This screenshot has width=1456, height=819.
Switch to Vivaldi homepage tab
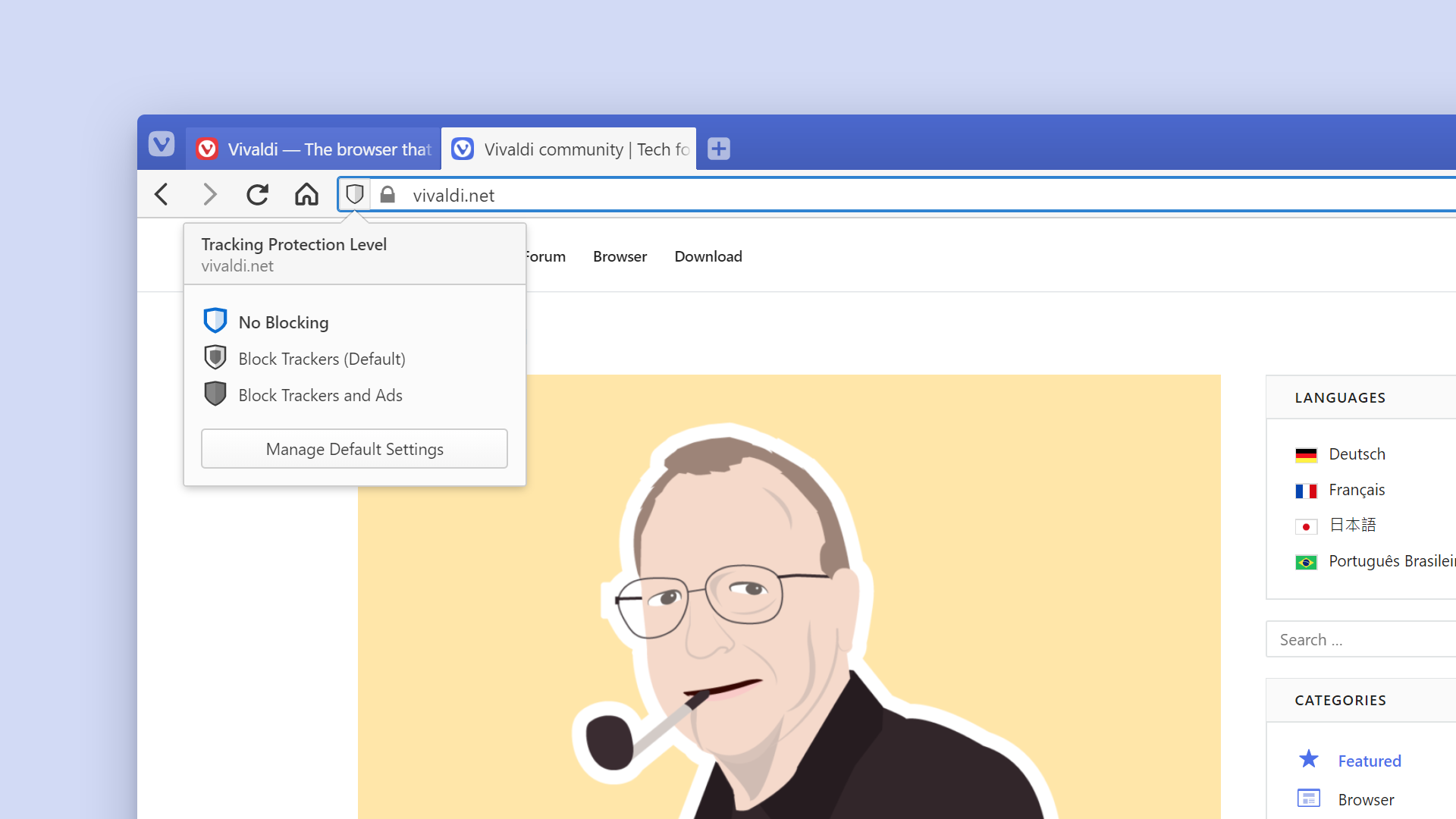[x=312, y=148]
